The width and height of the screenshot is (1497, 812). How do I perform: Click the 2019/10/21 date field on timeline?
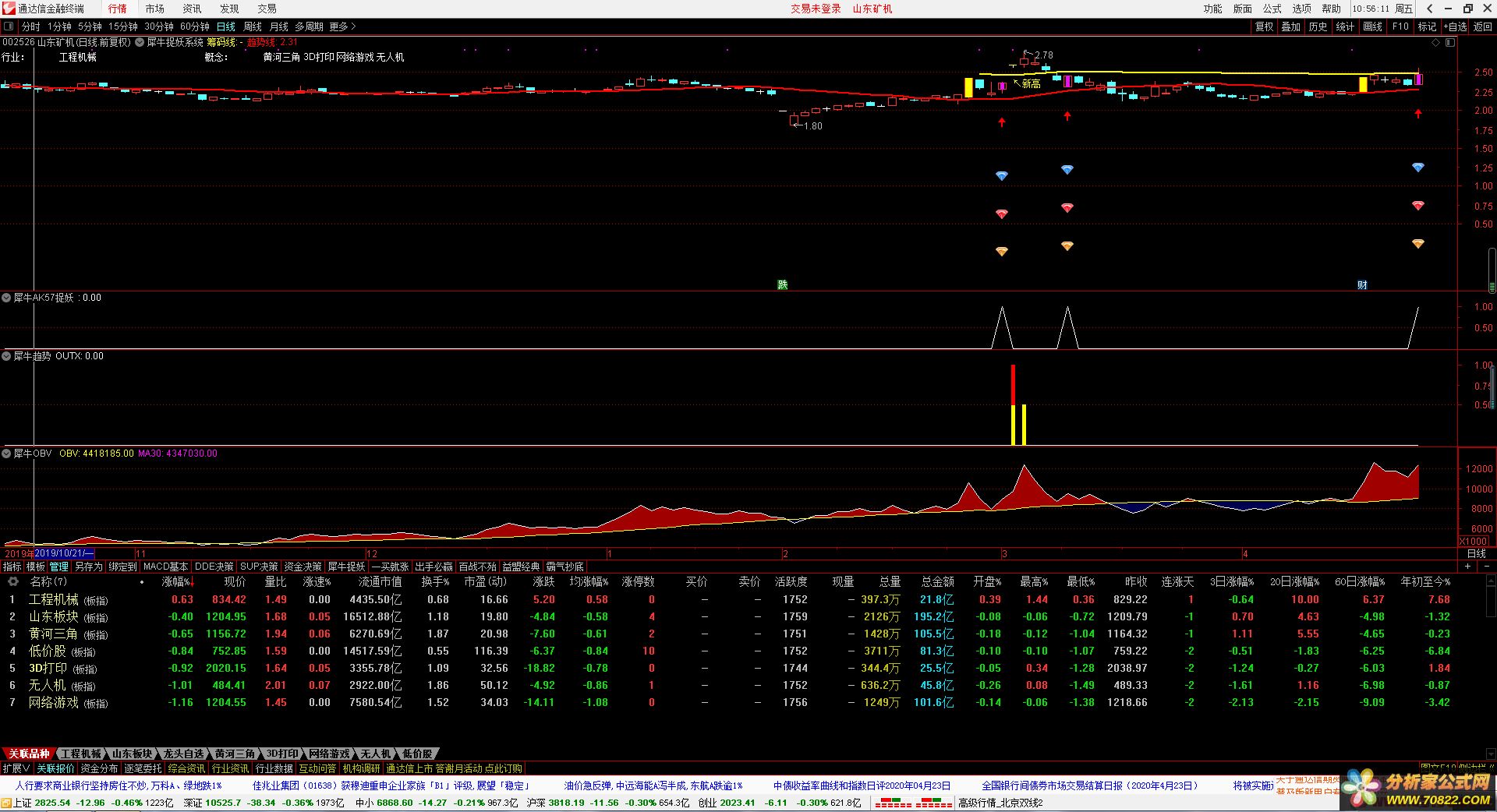[64, 553]
